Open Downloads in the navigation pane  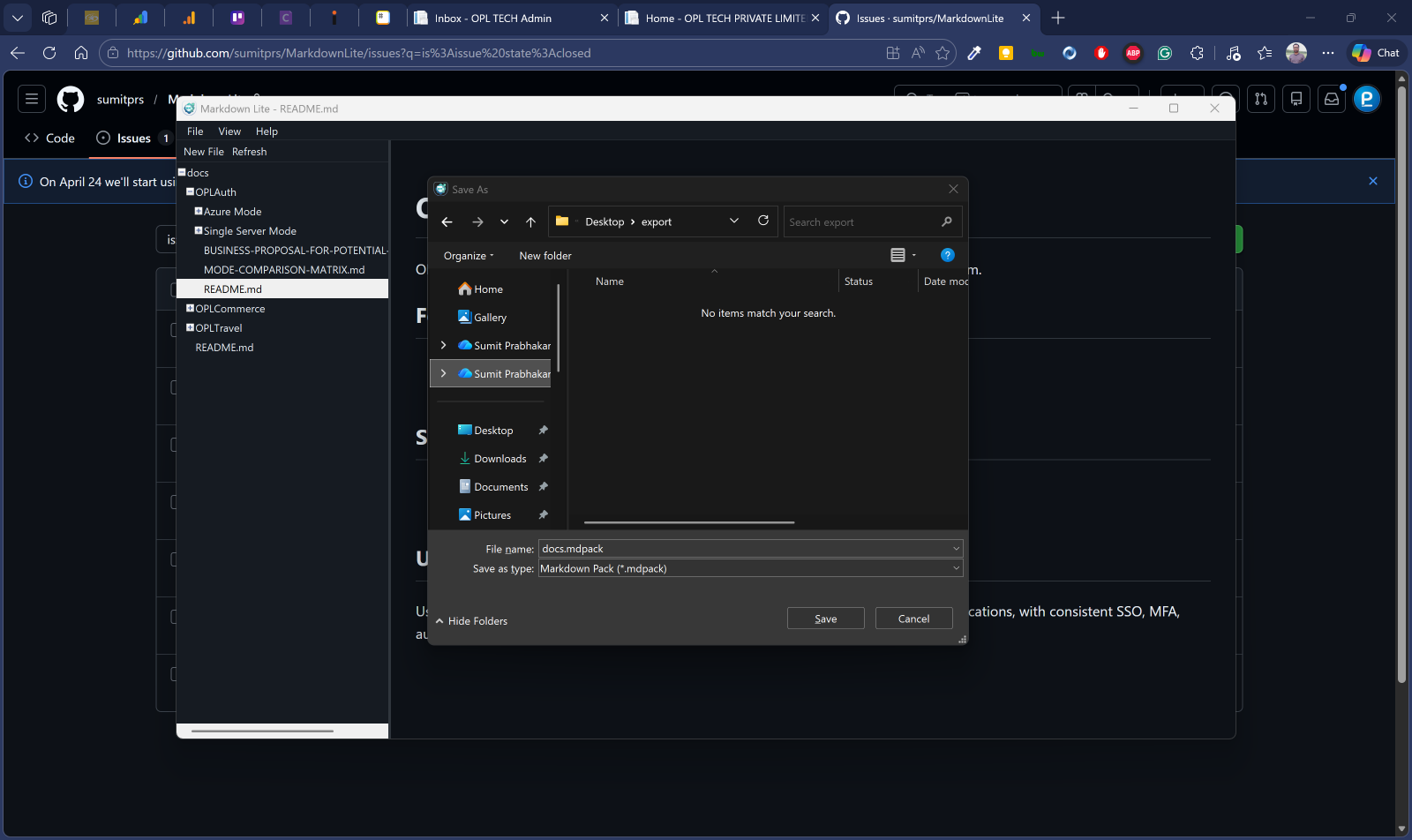click(499, 459)
